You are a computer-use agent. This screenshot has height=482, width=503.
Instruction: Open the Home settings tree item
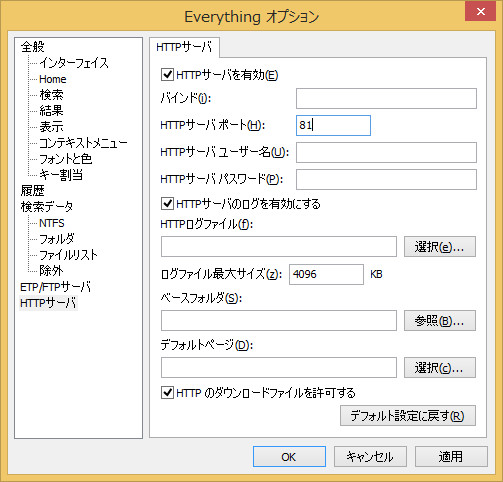point(53,79)
